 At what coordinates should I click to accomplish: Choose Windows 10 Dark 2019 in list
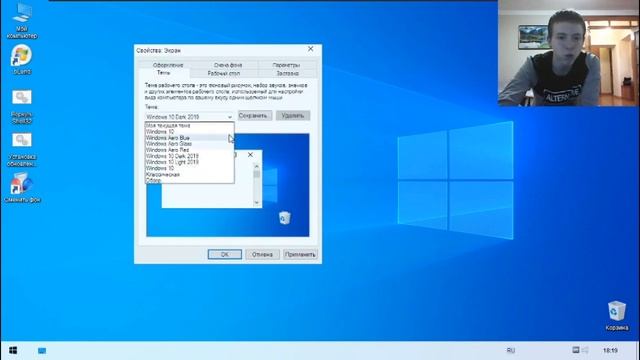point(189,156)
